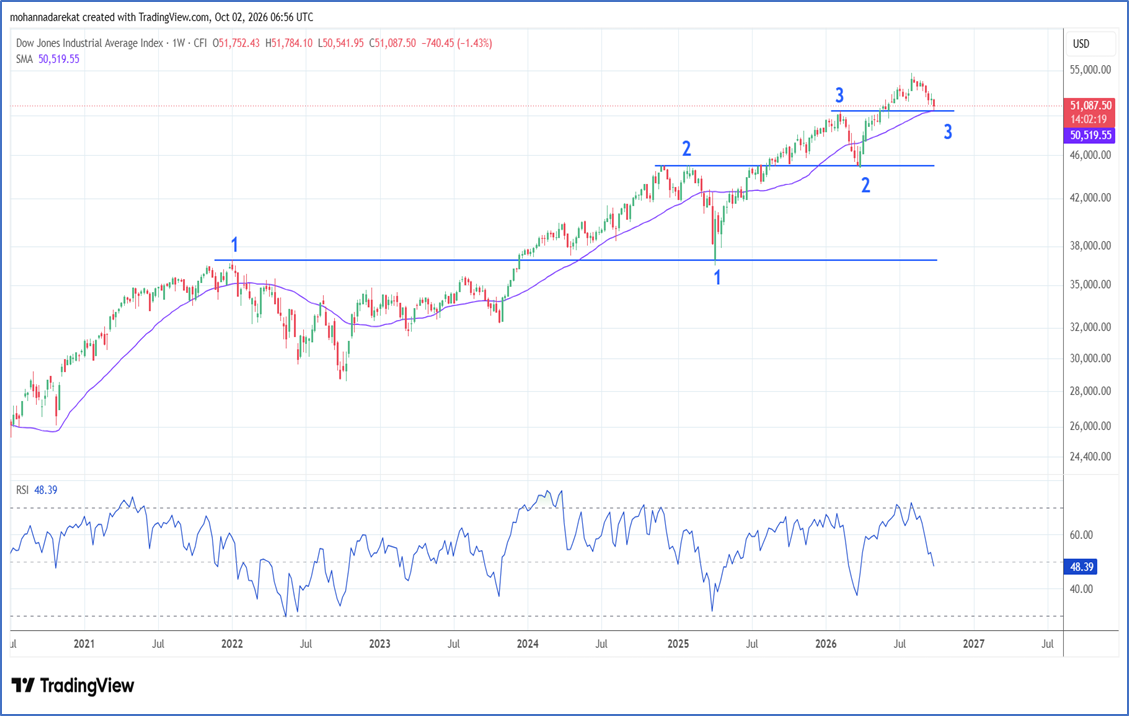Screen dimensions: 1129x716
Task: Click the blue 48.39 RSI axis tag
Action: (x=1081, y=567)
